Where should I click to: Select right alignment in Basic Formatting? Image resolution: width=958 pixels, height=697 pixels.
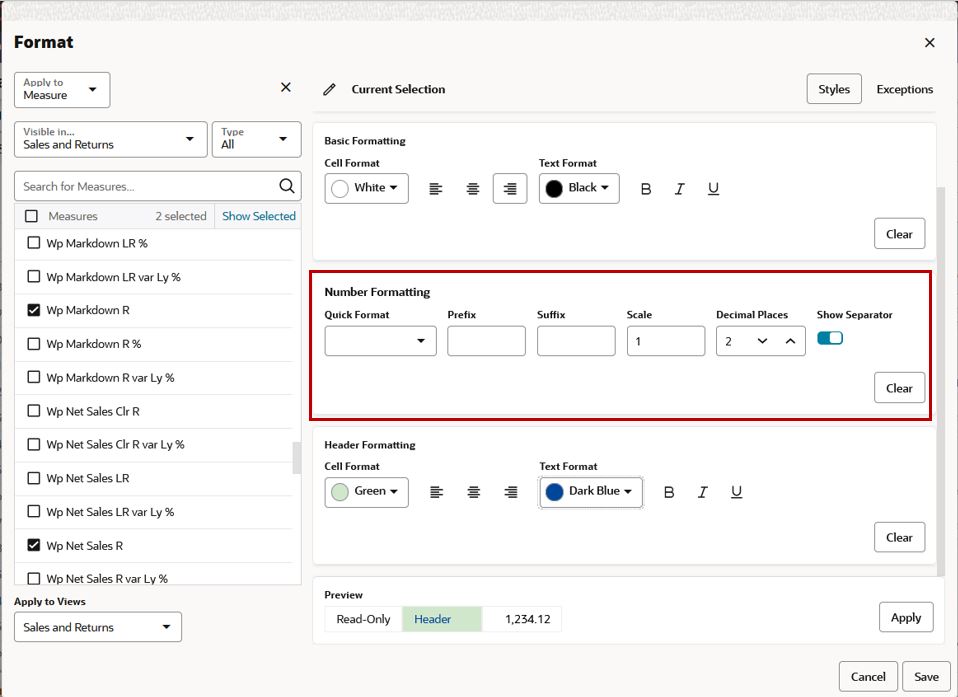coord(507,188)
